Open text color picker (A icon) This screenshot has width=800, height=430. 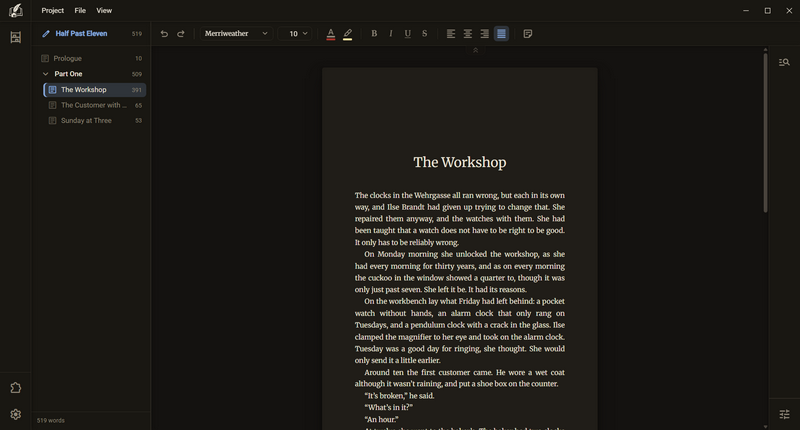click(331, 34)
